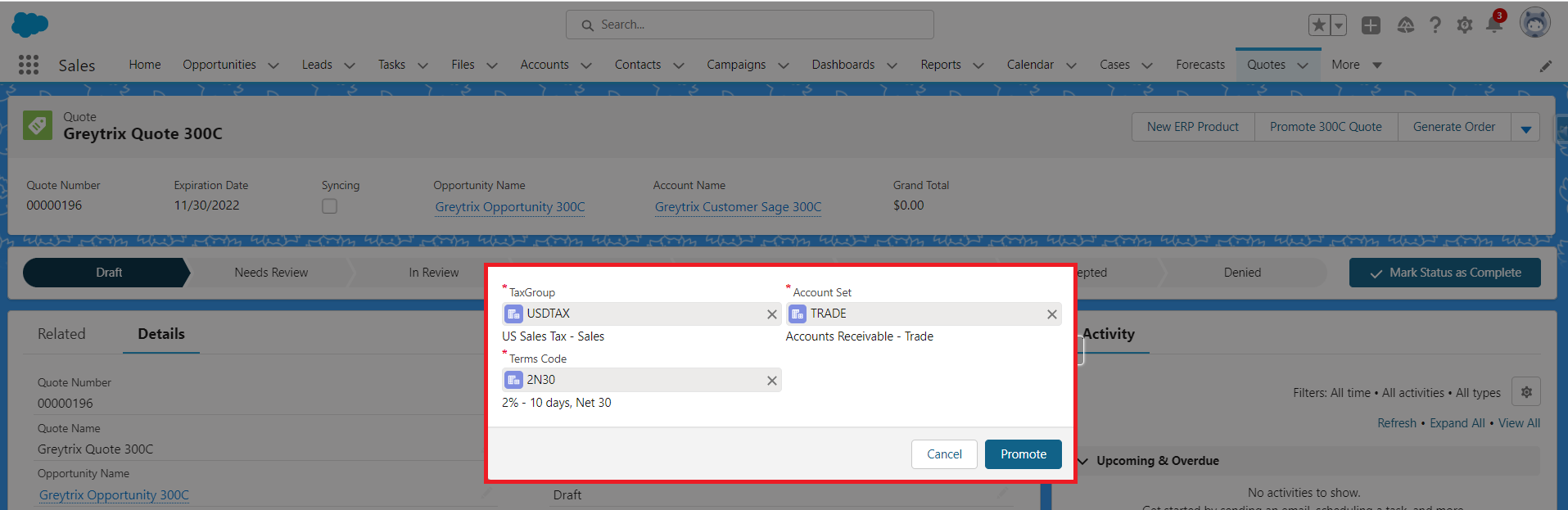The width and height of the screenshot is (1568, 510).
Task: Click New ERP Product button
Action: (1193, 127)
